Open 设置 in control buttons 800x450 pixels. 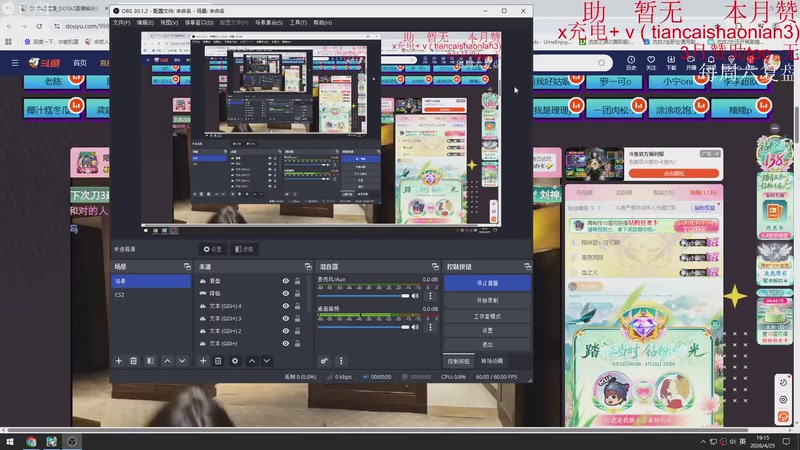(x=487, y=331)
